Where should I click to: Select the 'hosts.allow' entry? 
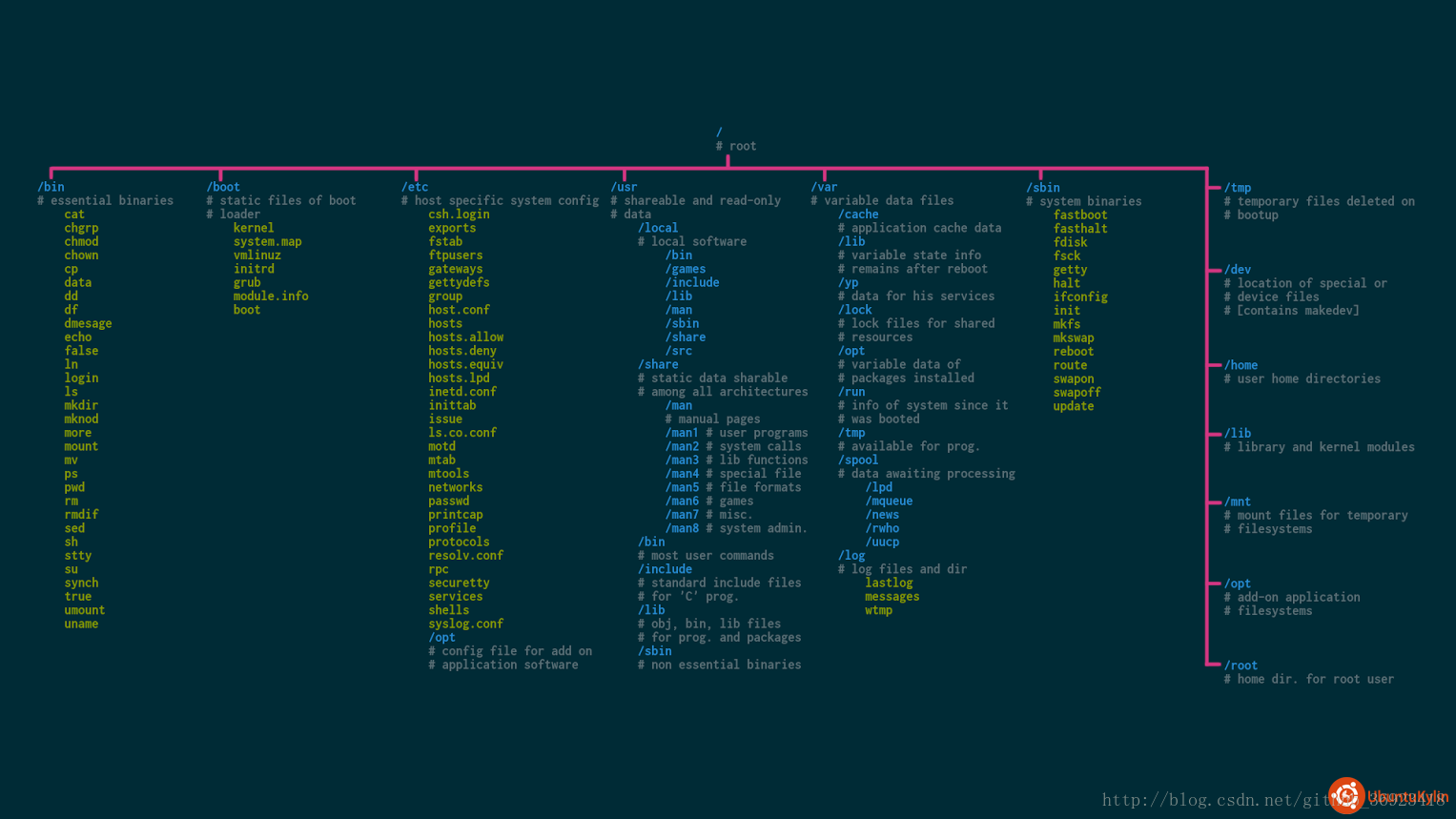point(466,338)
